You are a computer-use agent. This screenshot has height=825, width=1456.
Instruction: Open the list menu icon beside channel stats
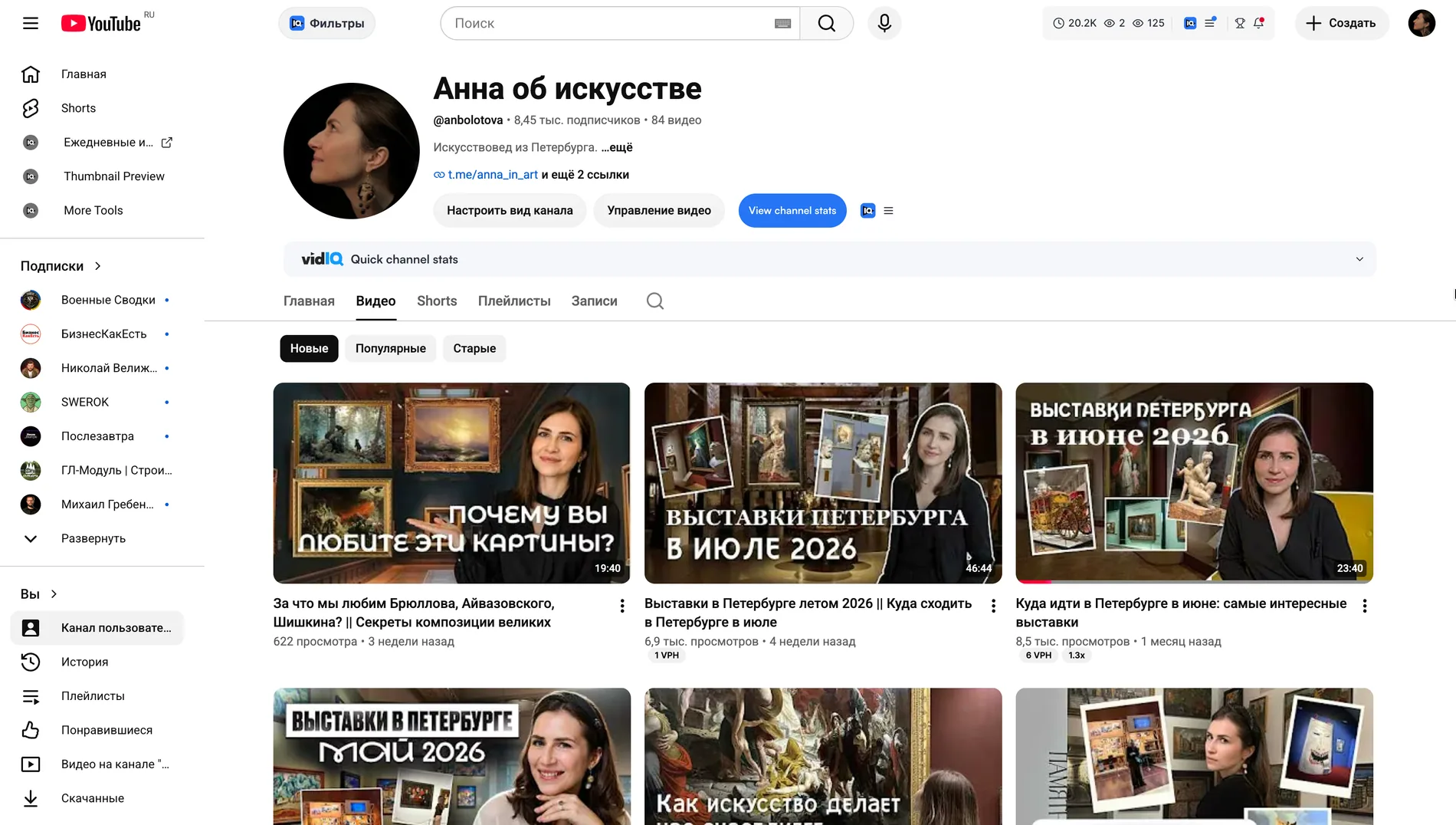tap(888, 211)
